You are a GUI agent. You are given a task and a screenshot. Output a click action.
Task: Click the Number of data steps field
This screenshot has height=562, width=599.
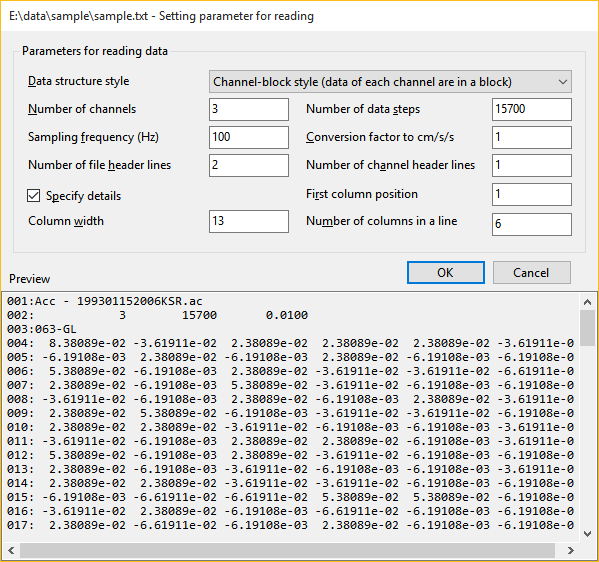532,109
